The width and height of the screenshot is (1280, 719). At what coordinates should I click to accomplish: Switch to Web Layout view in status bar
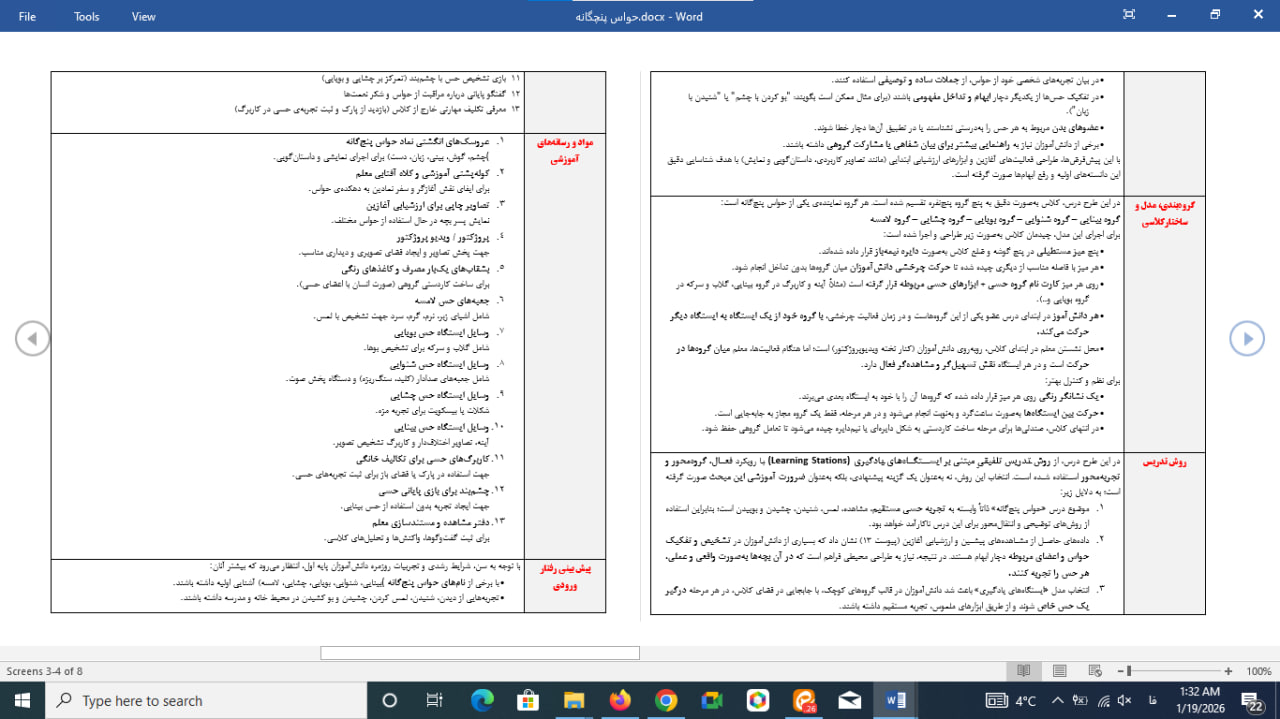tap(1096, 671)
